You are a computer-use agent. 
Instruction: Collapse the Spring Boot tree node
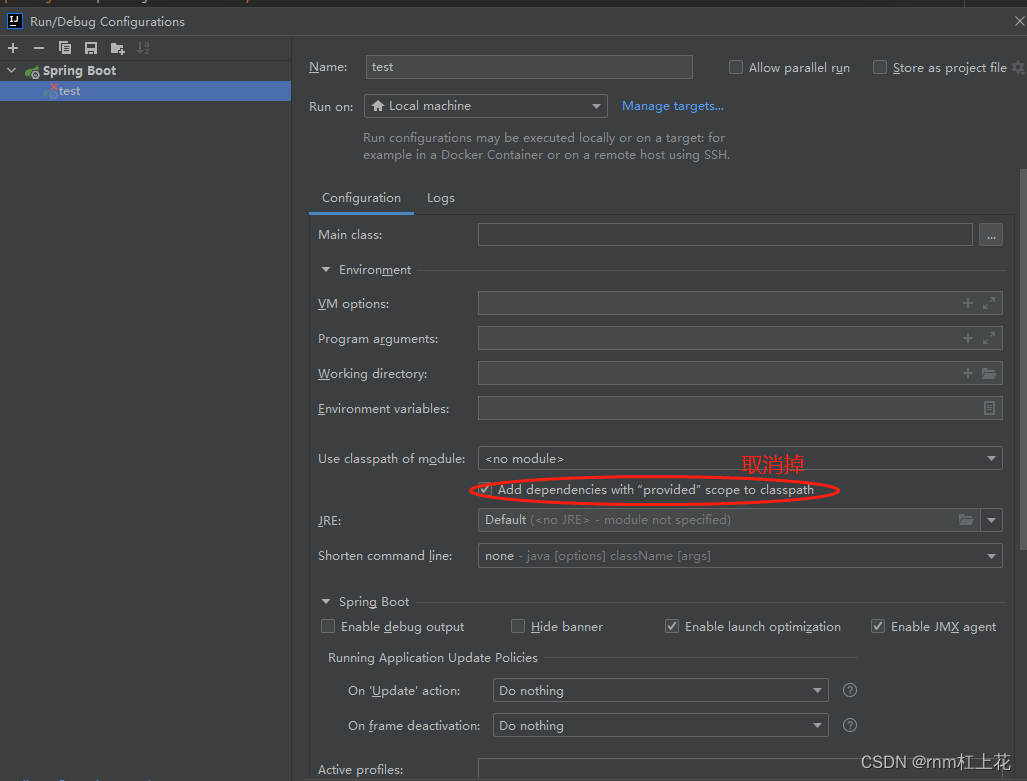coord(12,70)
